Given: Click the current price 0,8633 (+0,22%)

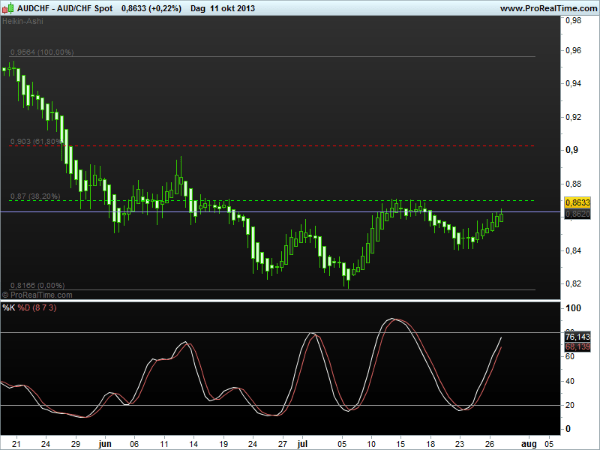Looking at the screenshot, I should point(151,8).
